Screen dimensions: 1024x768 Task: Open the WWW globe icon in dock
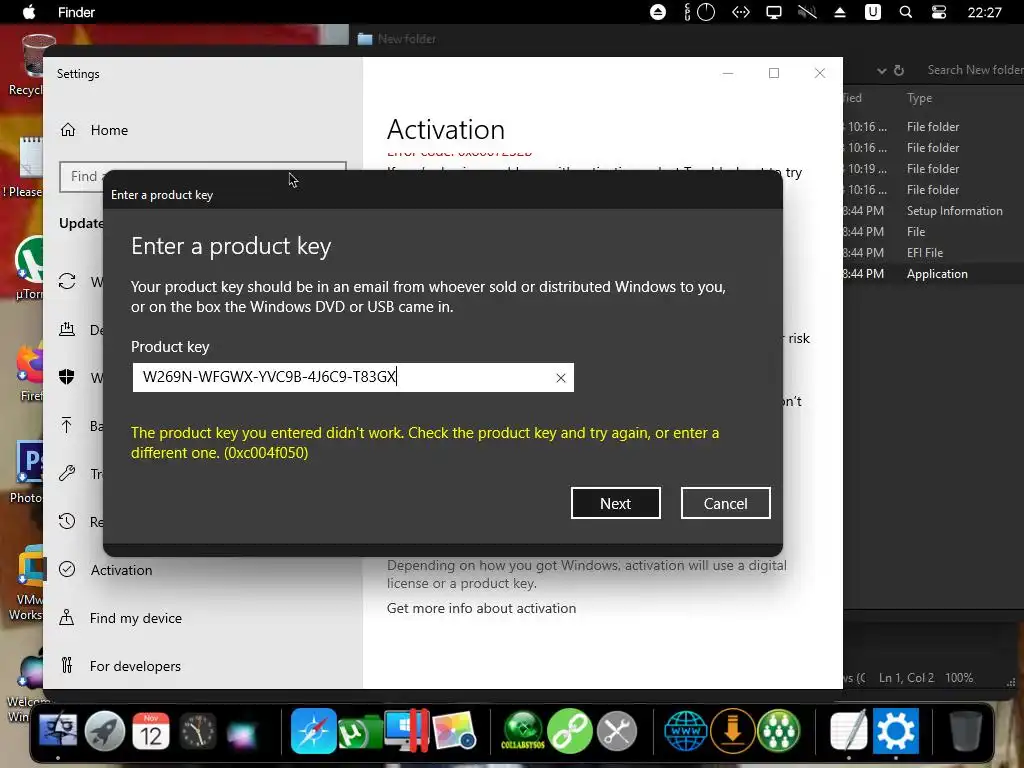pyautogui.click(x=685, y=731)
